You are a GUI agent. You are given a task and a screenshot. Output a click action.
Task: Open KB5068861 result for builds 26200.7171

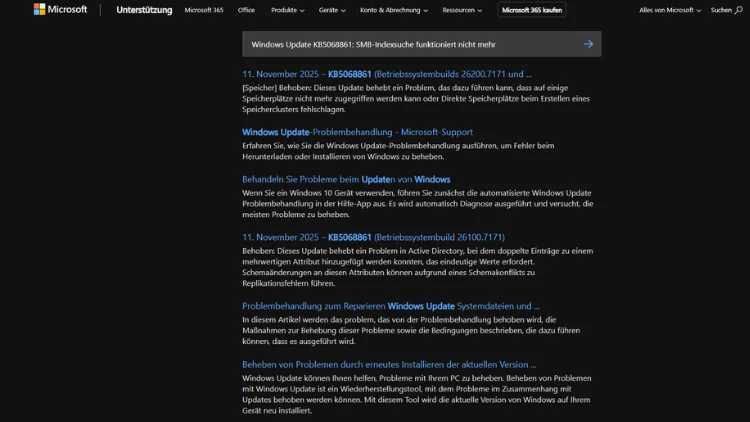pyautogui.click(x=386, y=74)
